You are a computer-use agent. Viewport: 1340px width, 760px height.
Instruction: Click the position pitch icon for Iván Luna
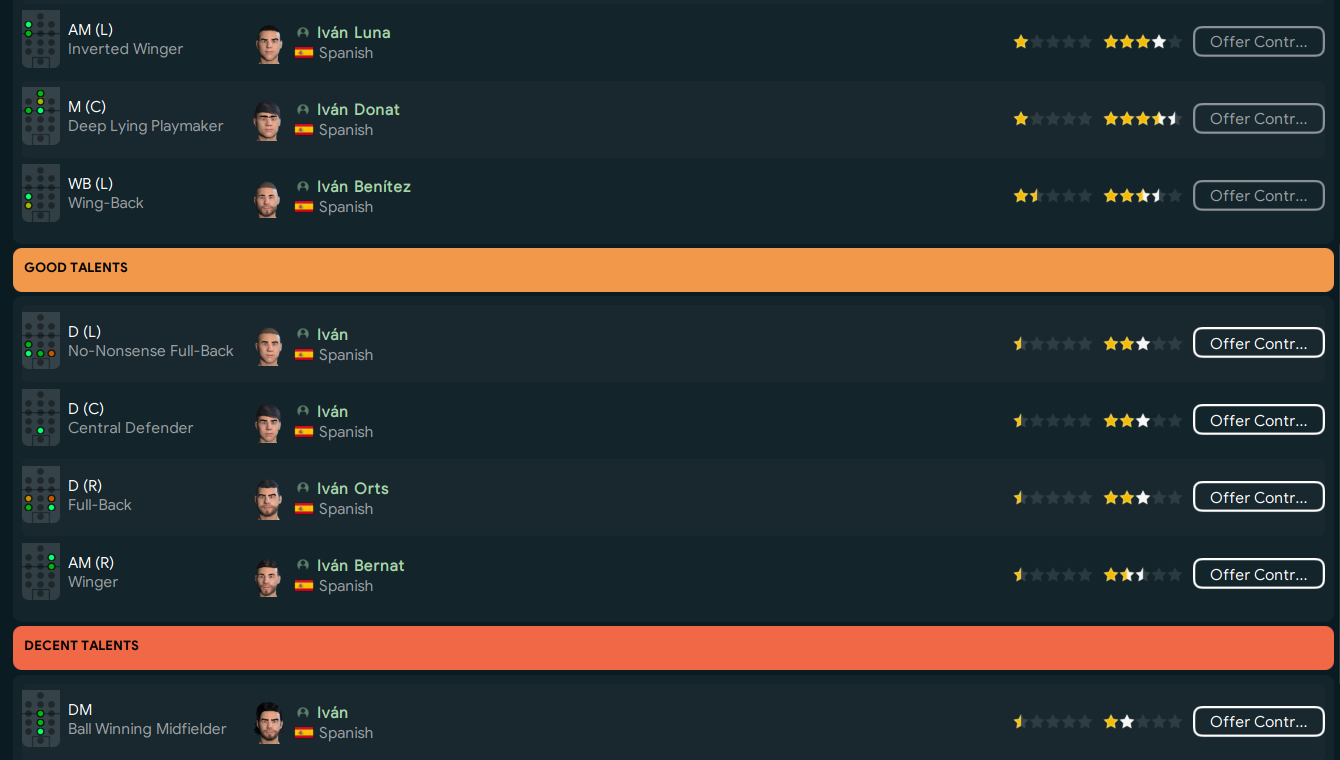[41, 40]
